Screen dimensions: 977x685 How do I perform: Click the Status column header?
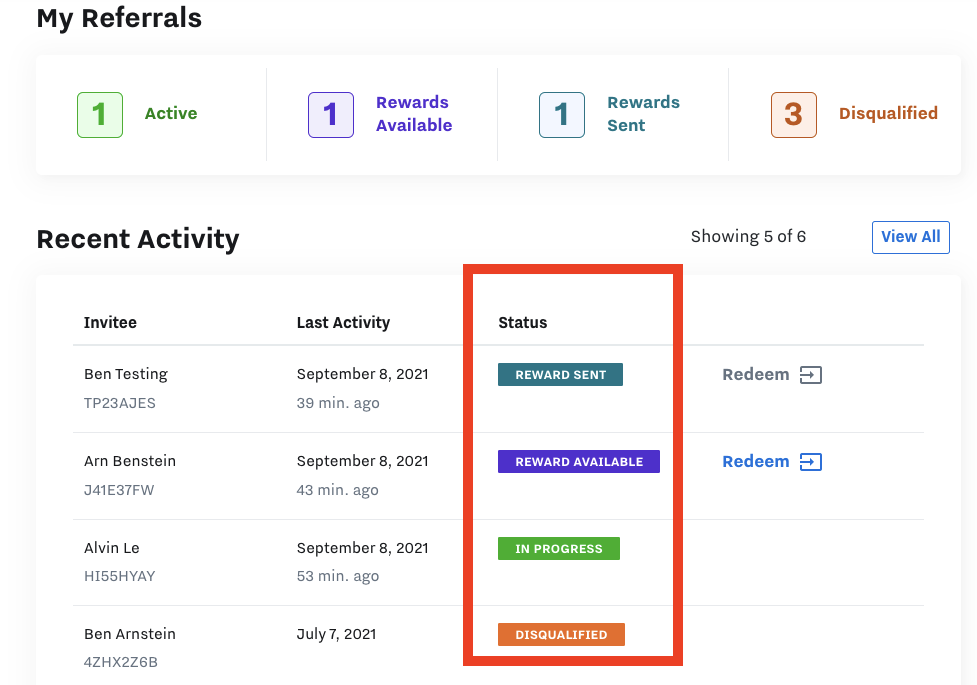[523, 323]
